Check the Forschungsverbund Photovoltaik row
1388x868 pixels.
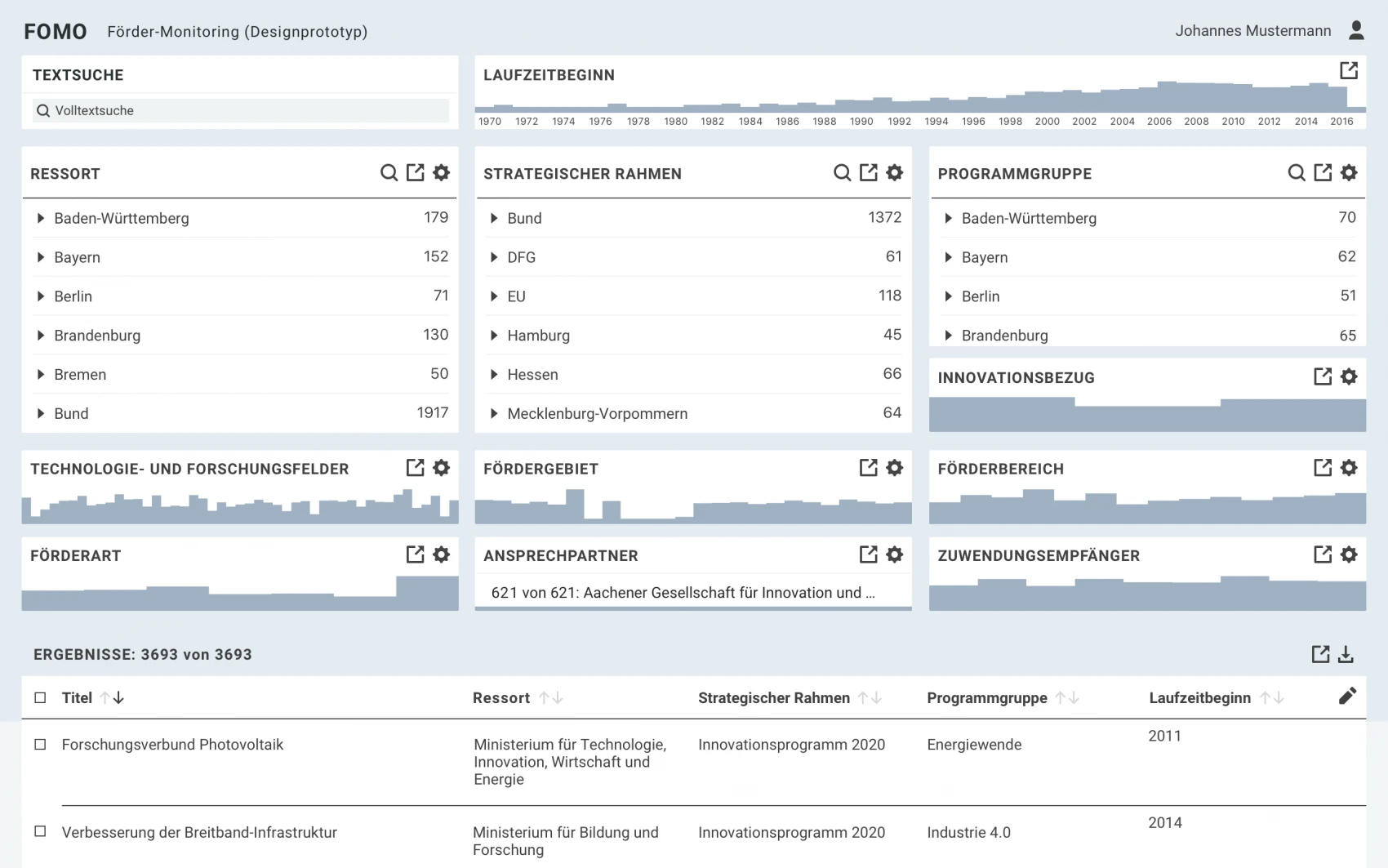pyautogui.click(x=40, y=744)
